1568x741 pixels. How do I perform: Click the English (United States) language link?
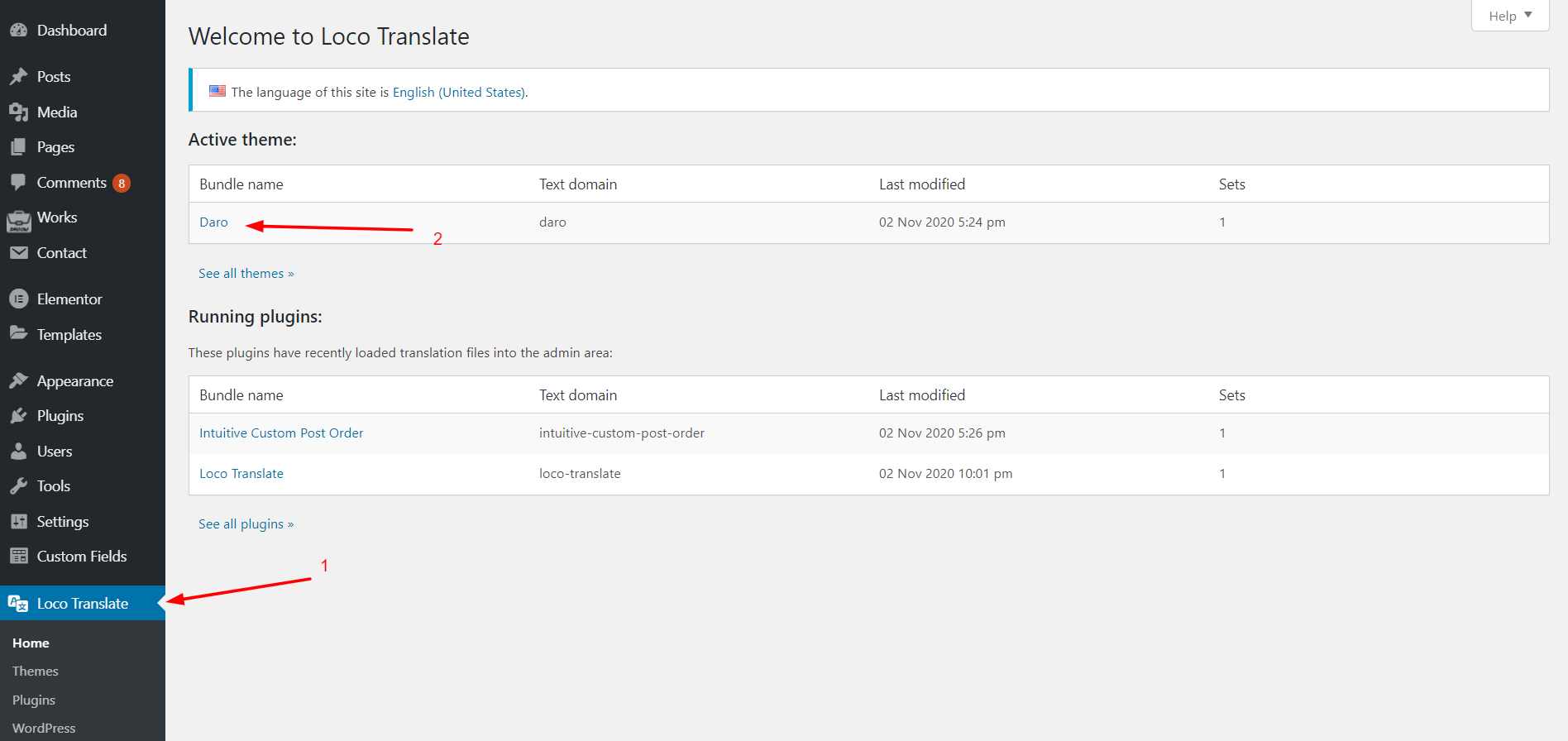click(x=458, y=93)
